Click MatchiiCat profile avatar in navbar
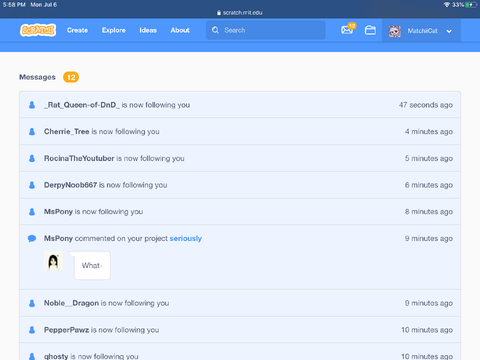 pyautogui.click(x=395, y=31)
